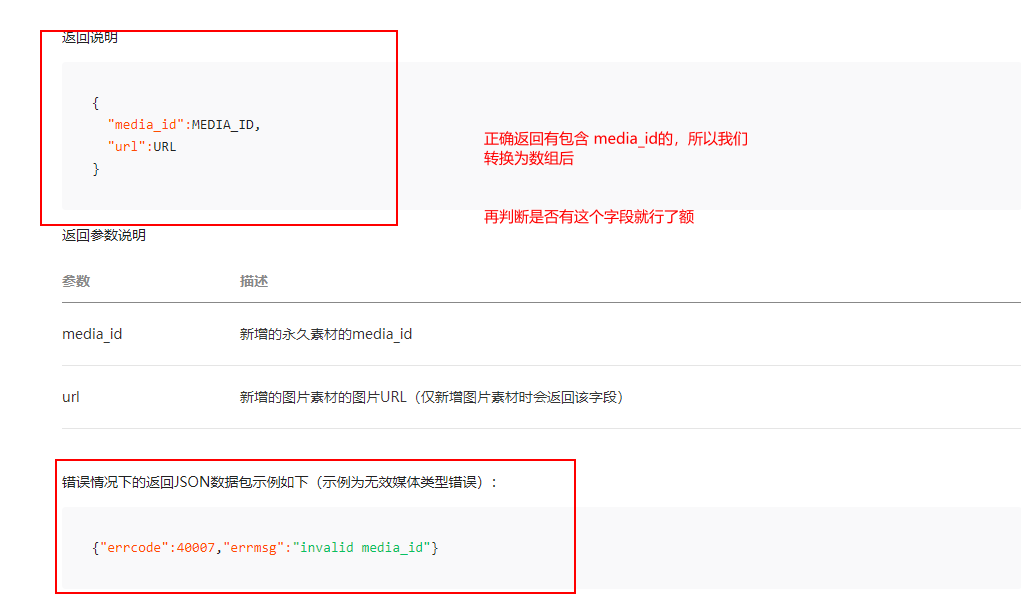1021x609 pixels.
Task: Click the '错误情况下的返回JSON数据包示例如下' sentence
Action: [280, 482]
